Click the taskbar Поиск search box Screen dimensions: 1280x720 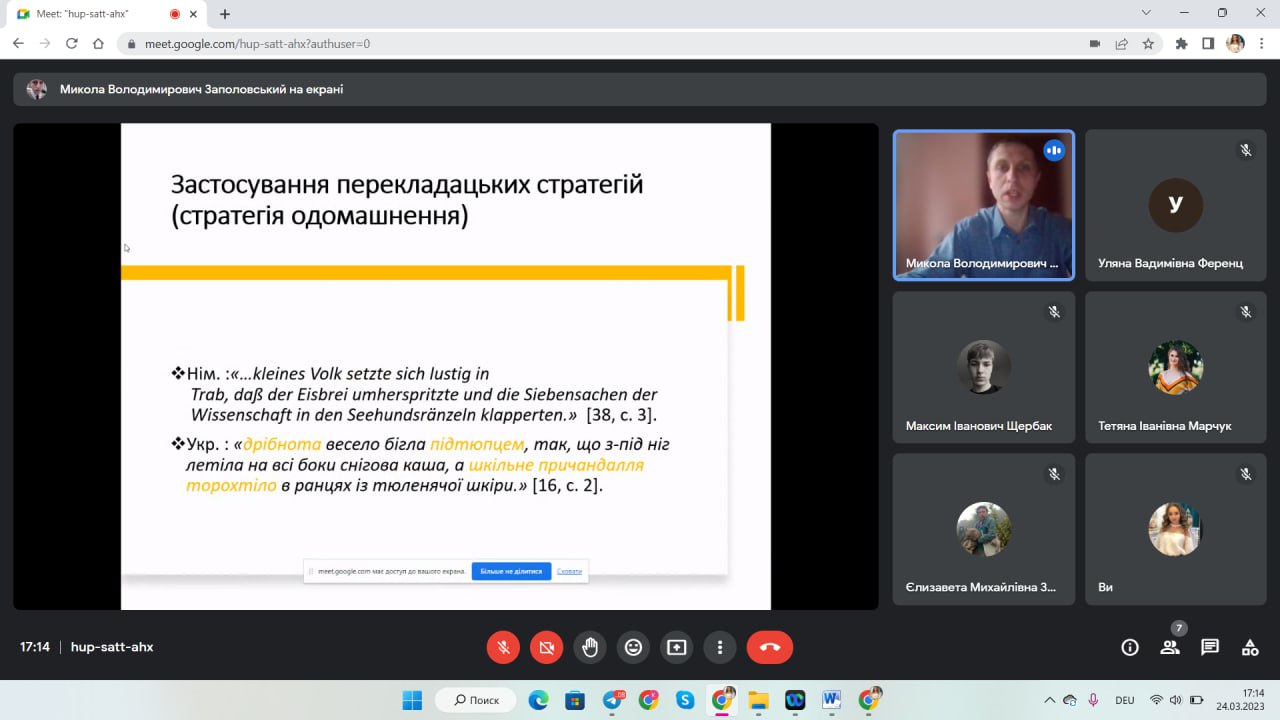(x=476, y=700)
